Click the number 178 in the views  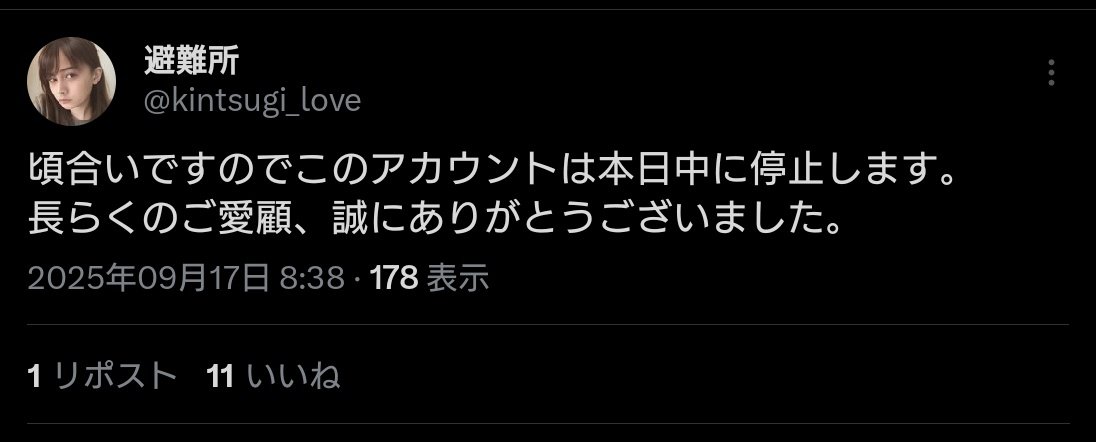pyautogui.click(x=394, y=279)
